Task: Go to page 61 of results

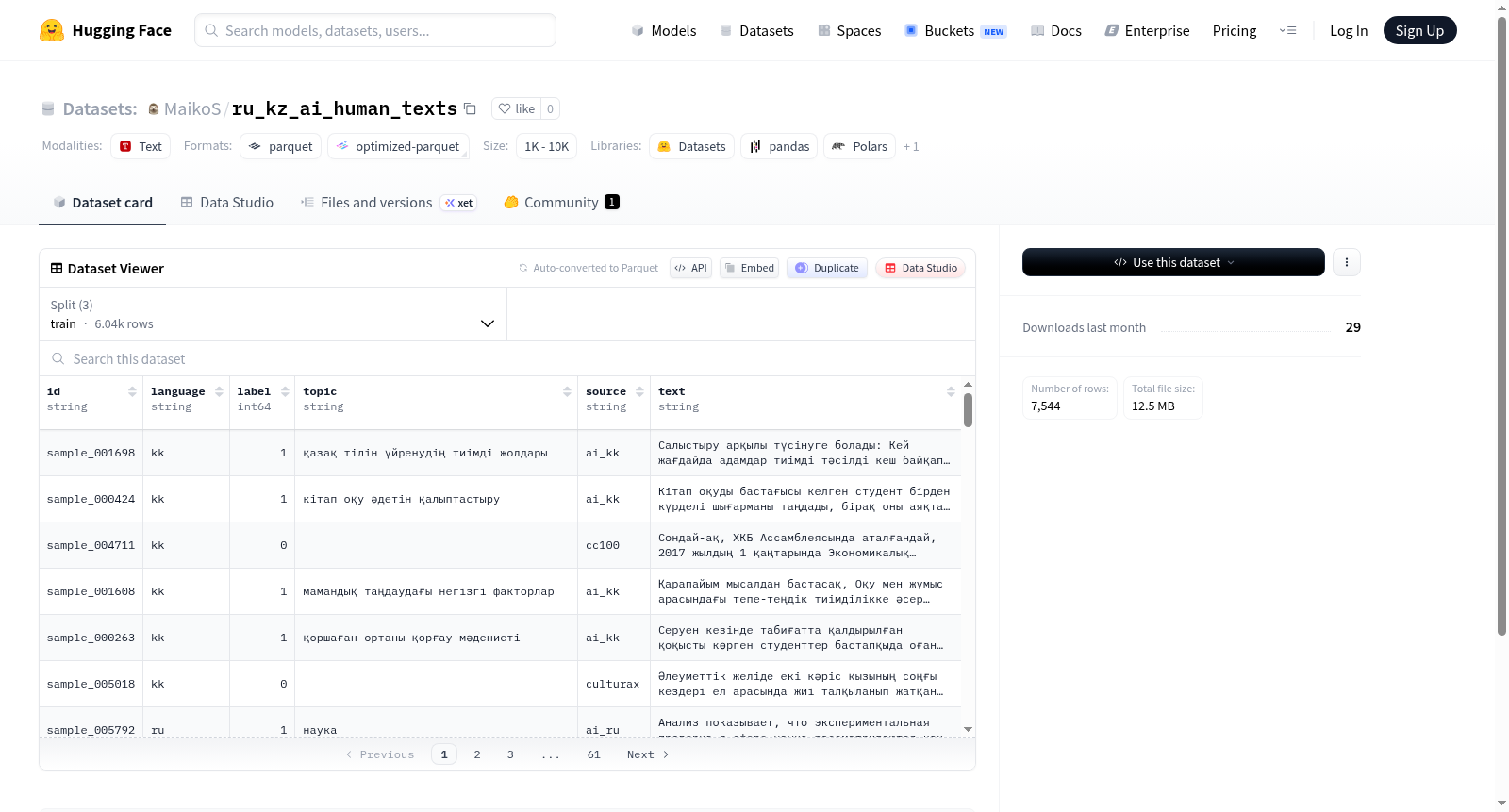Action: [x=594, y=754]
